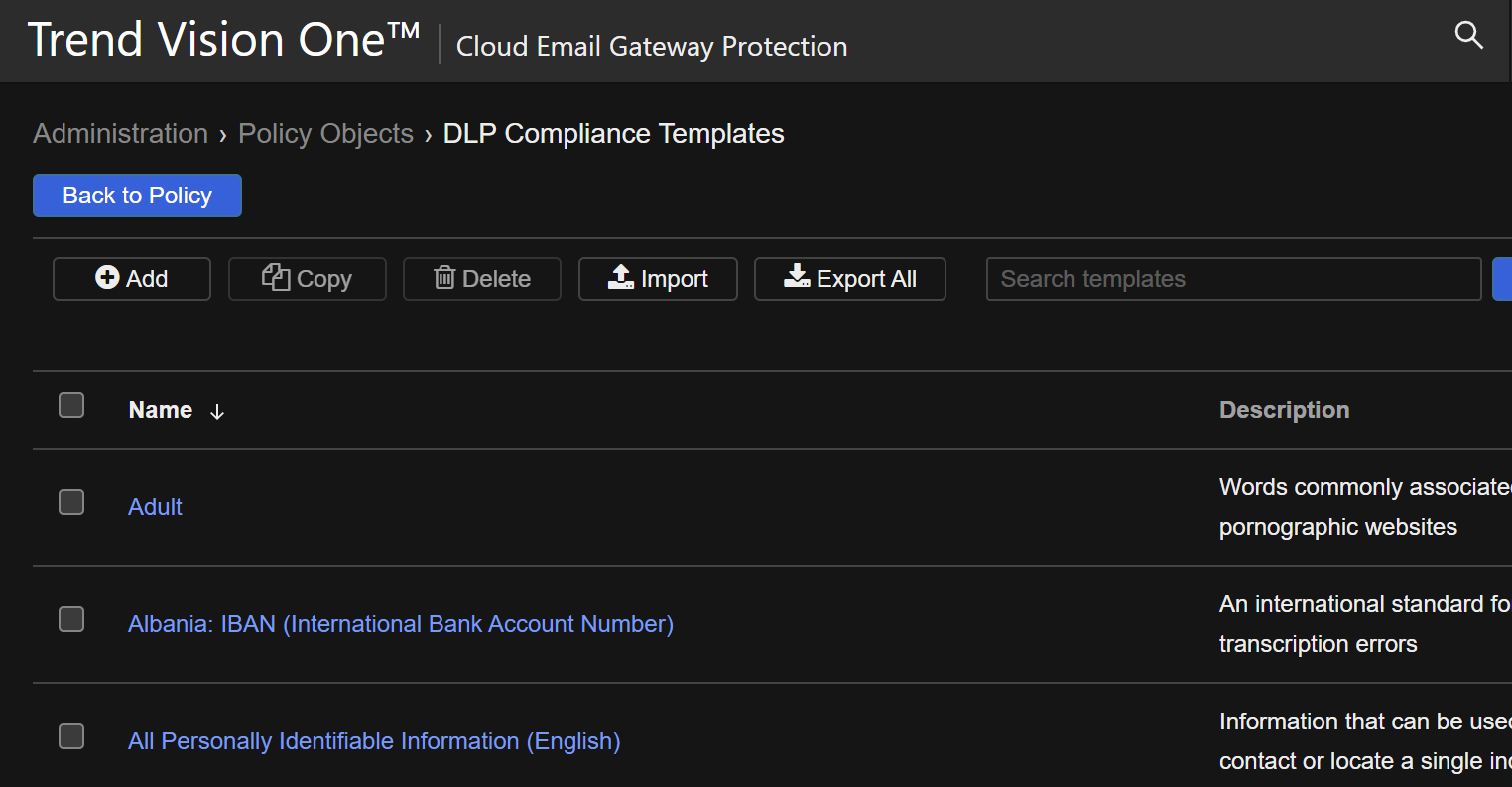This screenshot has width=1512, height=787.
Task: Open Albania: IBAN template link
Action: [401, 624]
